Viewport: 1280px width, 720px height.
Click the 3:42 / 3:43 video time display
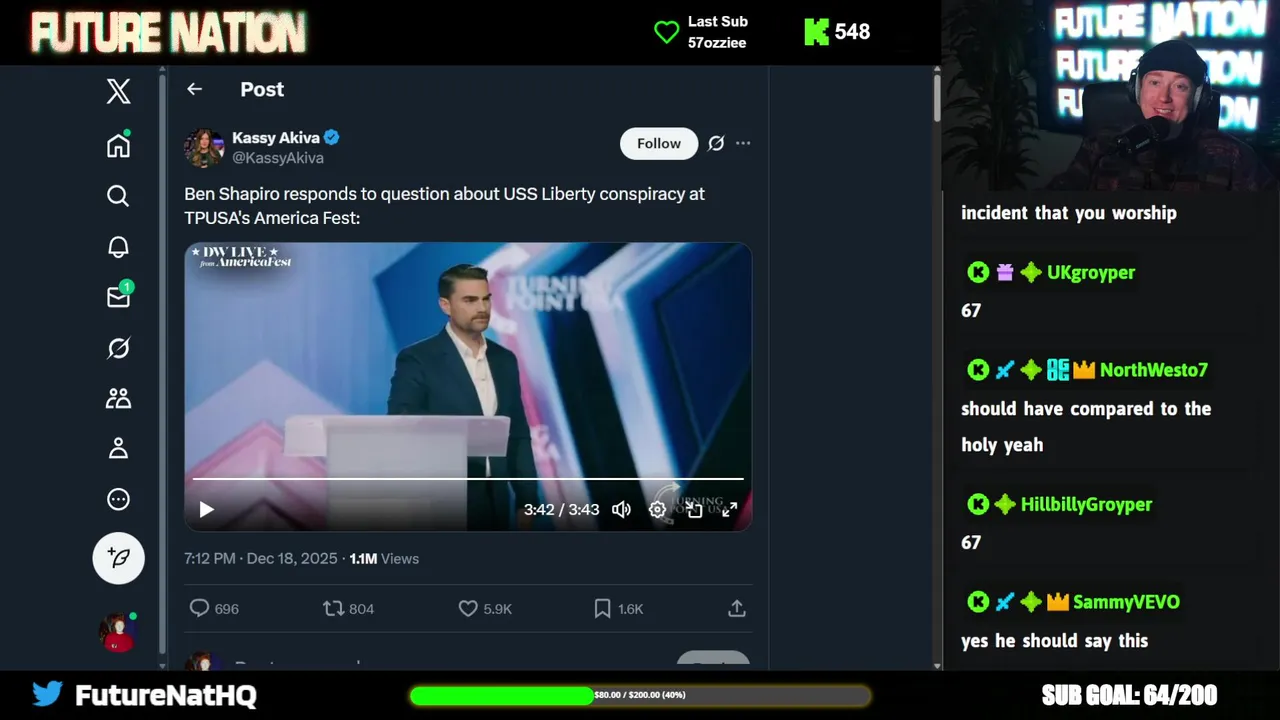[562, 510]
